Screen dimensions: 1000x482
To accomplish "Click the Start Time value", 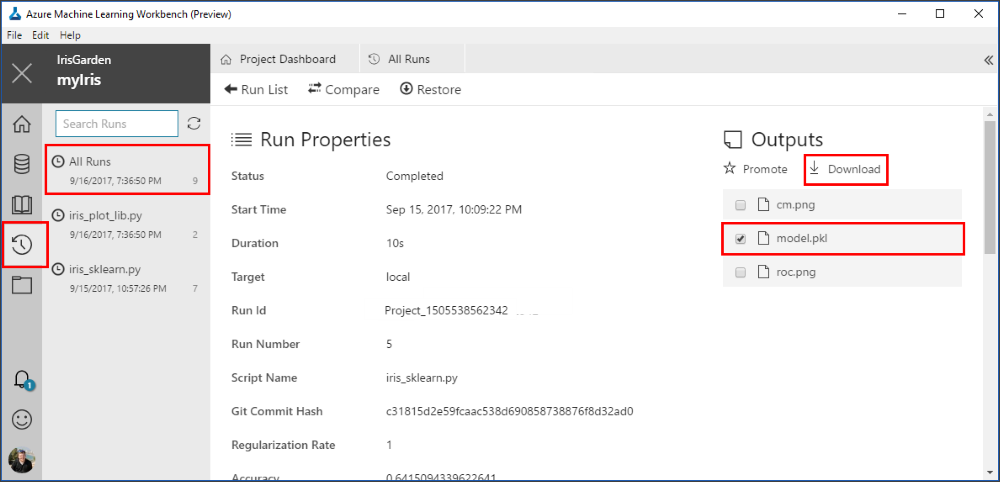I will pos(454,210).
